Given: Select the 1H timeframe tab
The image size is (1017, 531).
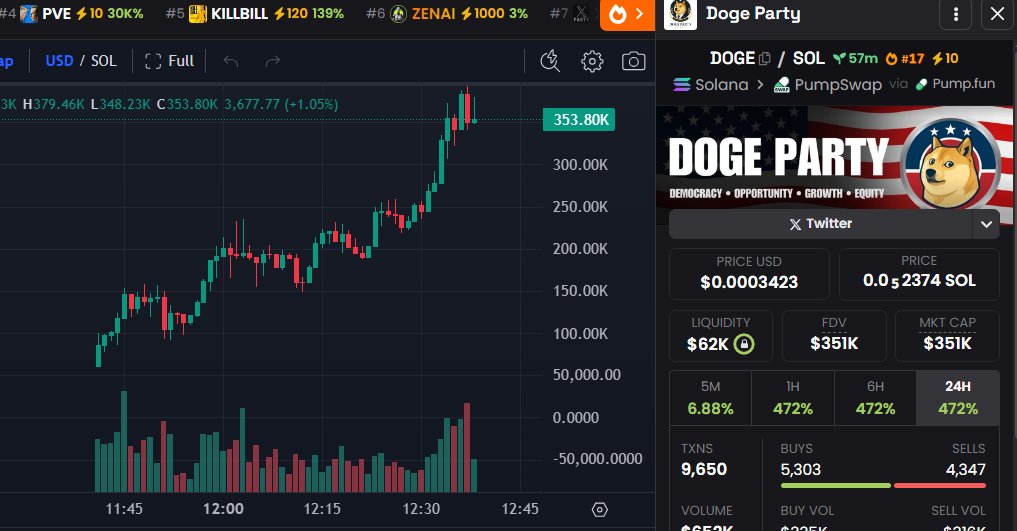Looking at the screenshot, I should [793, 398].
